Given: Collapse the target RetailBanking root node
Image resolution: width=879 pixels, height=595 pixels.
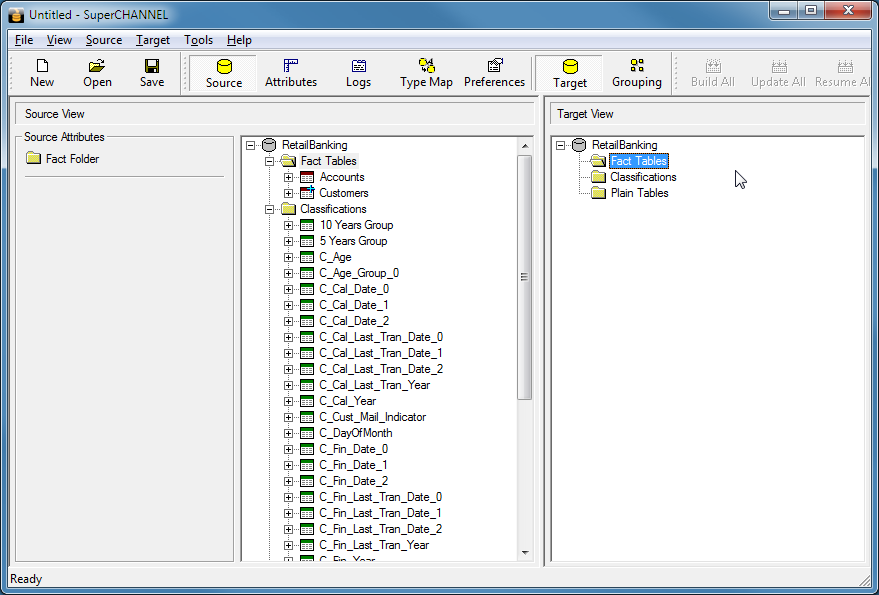Looking at the screenshot, I should click(x=561, y=145).
